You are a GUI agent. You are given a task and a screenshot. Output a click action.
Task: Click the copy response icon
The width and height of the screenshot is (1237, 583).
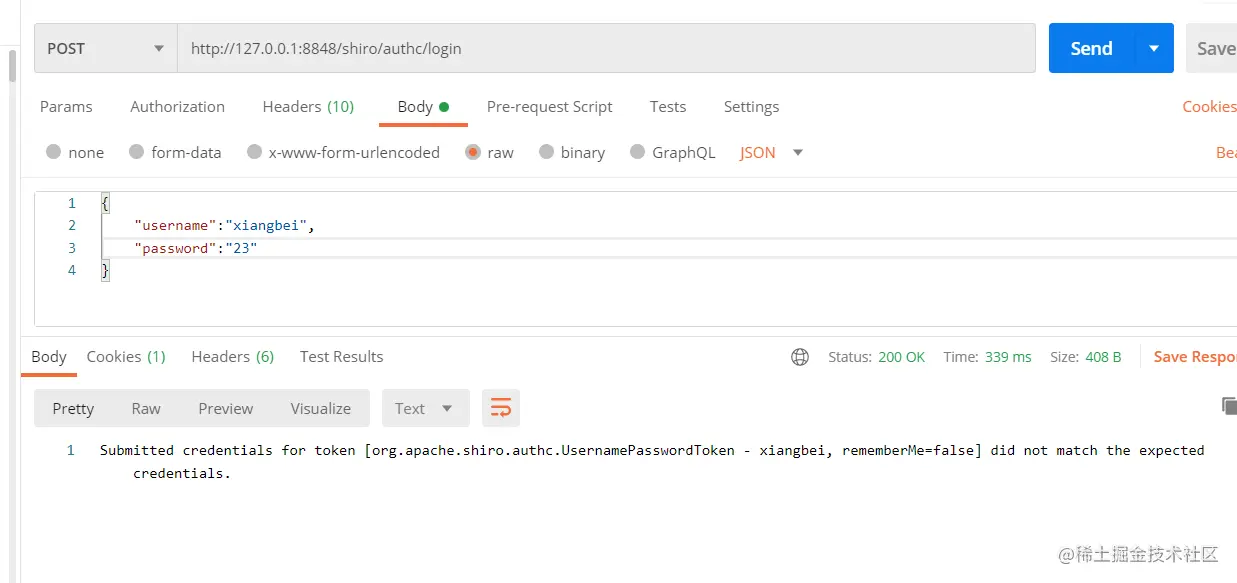(1229, 405)
